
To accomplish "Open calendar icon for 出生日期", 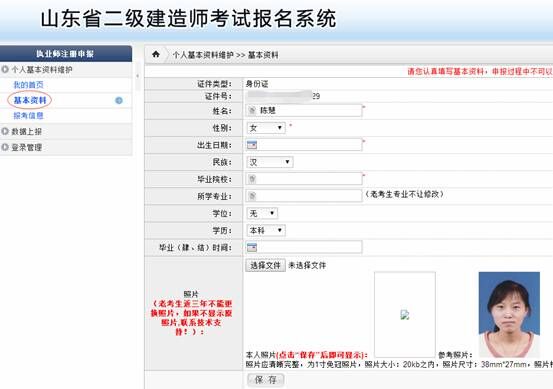I will pos(252,145).
